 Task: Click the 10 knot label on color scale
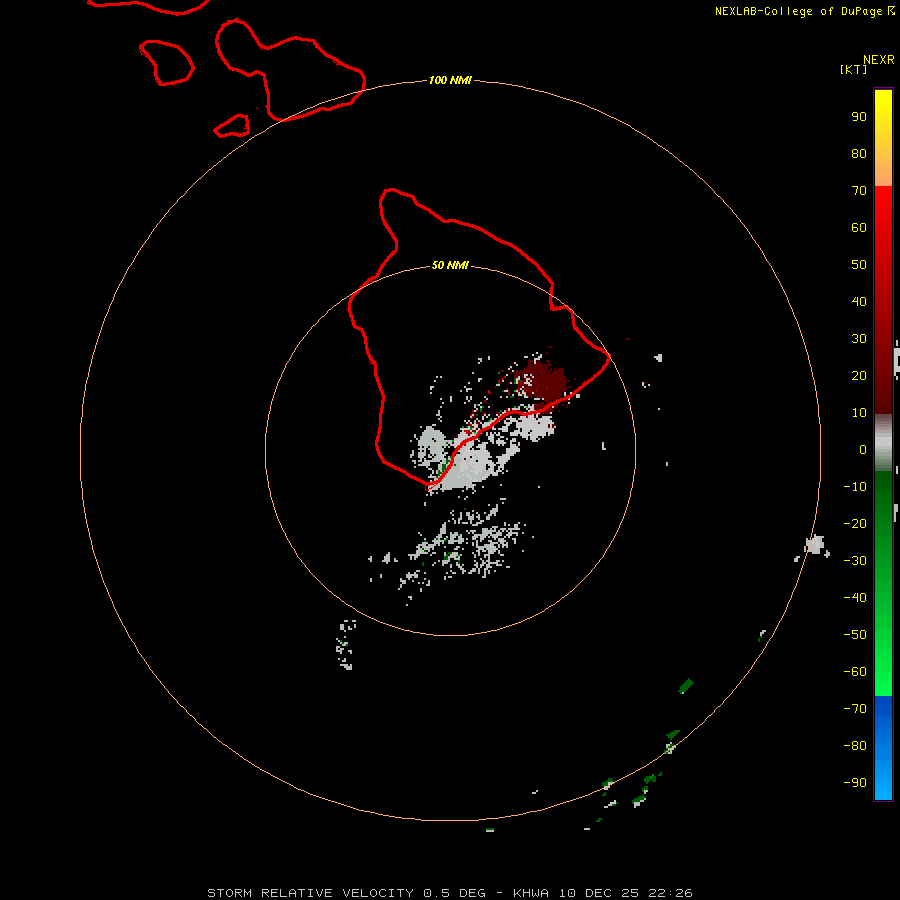click(x=859, y=413)
